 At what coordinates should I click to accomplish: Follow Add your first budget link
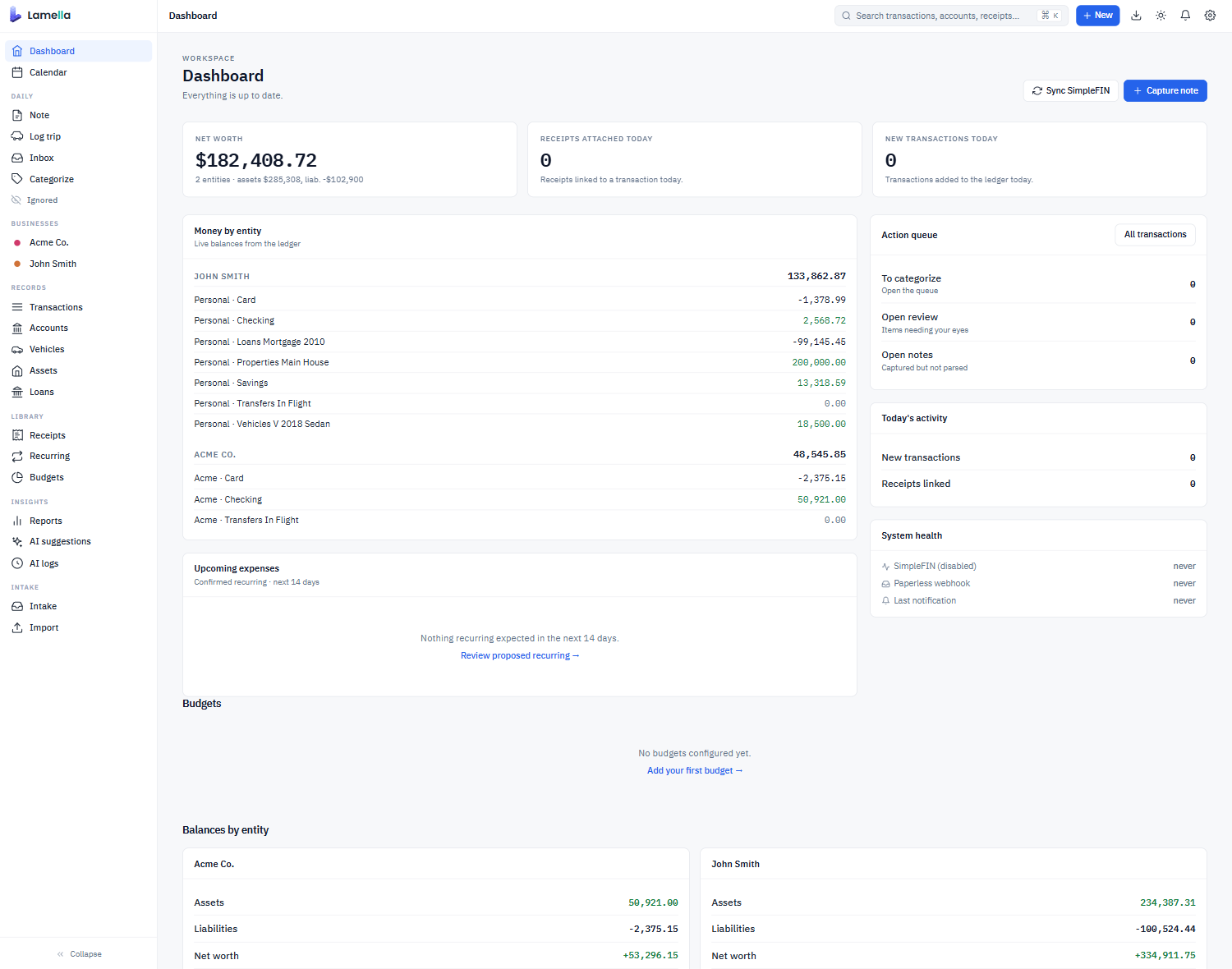(x=695, y=770)
